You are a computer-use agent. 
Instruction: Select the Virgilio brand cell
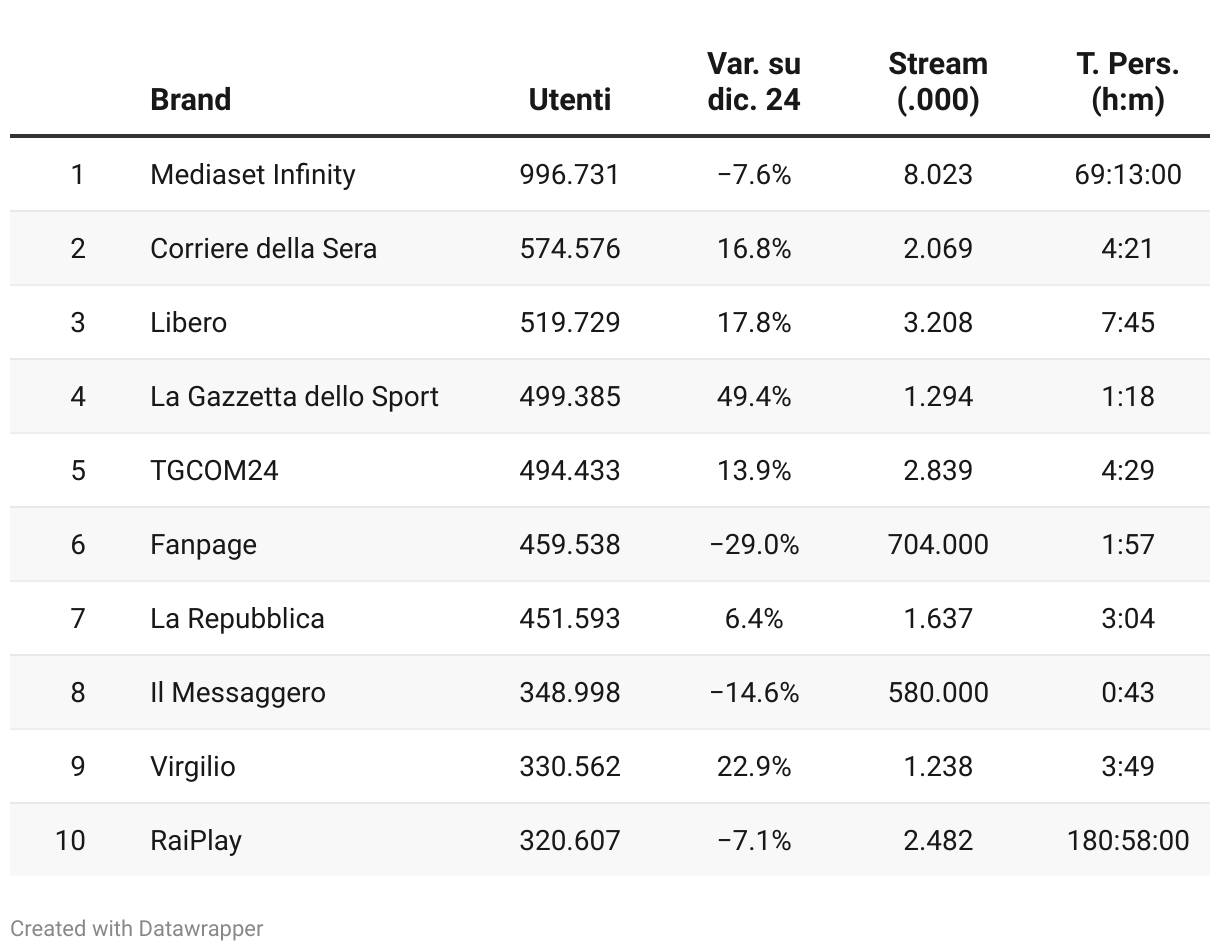[193, 766]
